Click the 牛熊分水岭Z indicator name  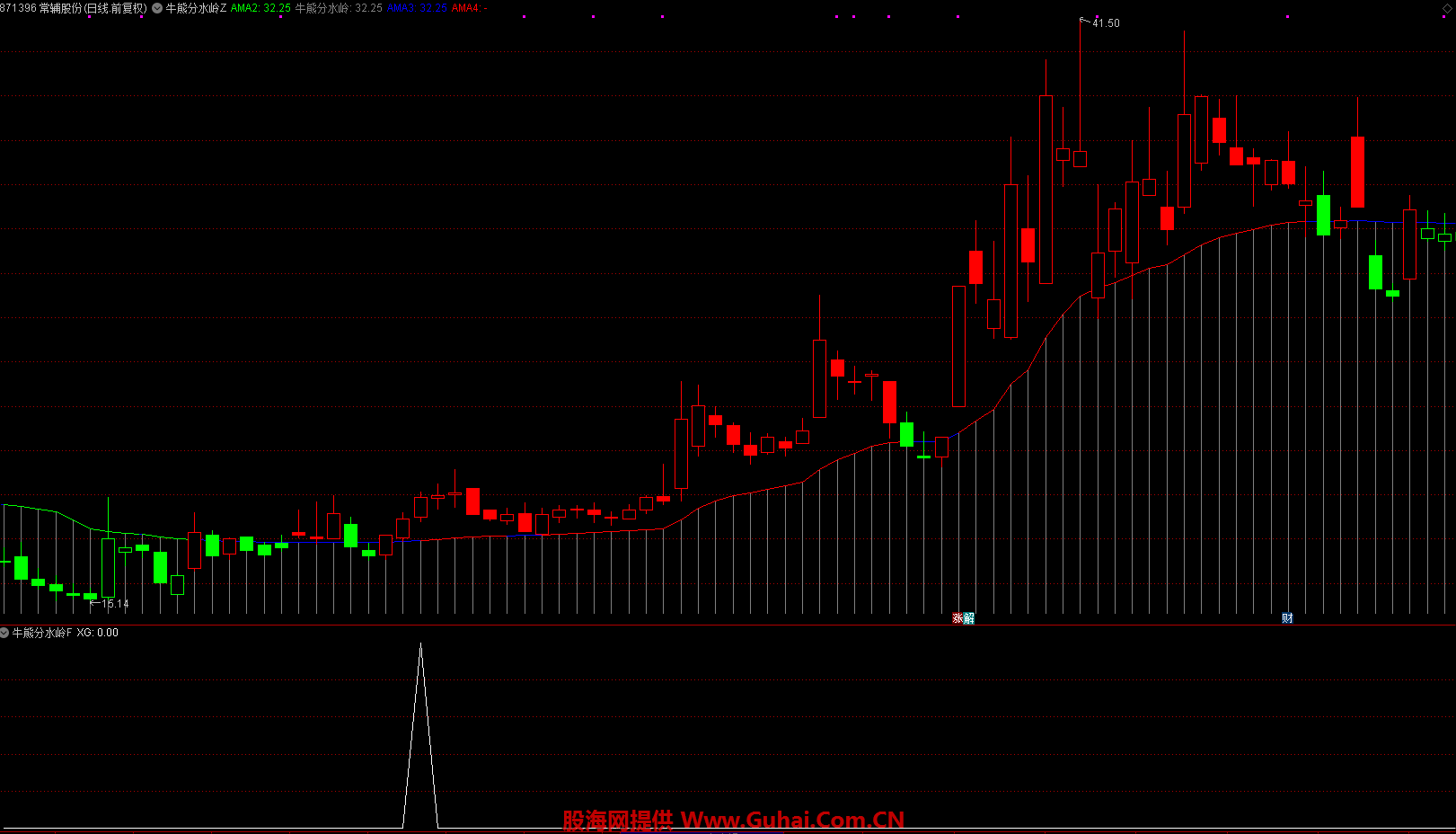coord(196,8)
